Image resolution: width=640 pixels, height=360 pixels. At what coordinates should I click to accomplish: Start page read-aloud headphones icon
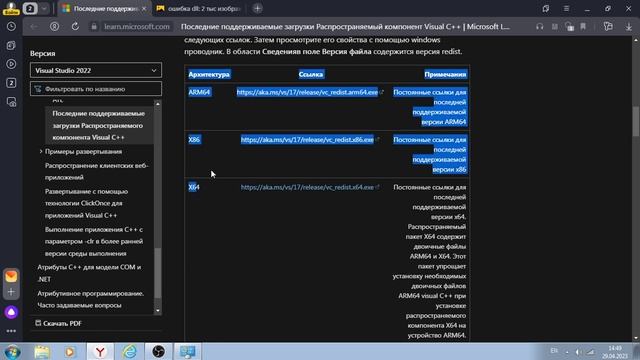[x=540, y=27]
